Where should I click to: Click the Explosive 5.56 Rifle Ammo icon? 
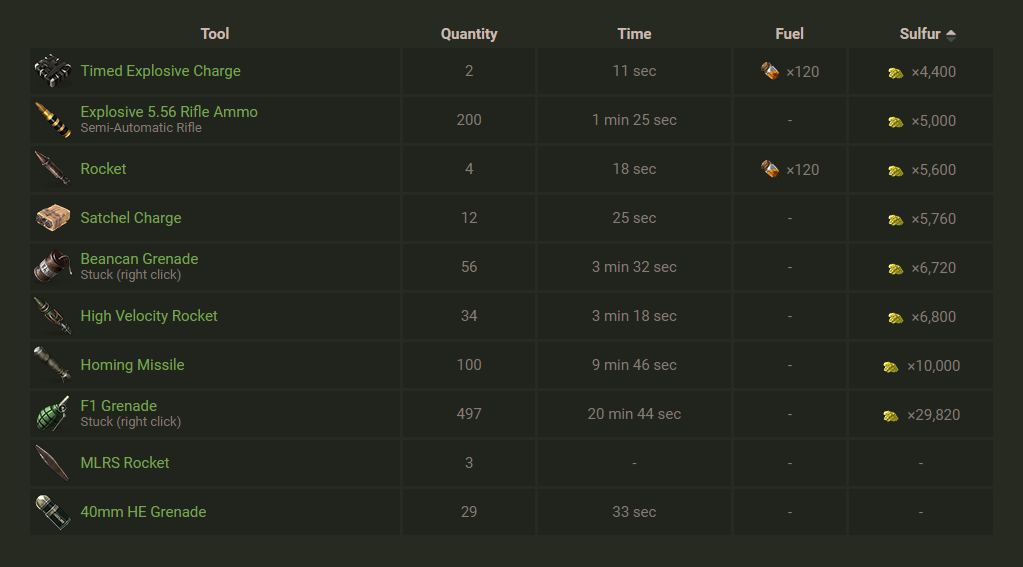[x=52, y=120]
